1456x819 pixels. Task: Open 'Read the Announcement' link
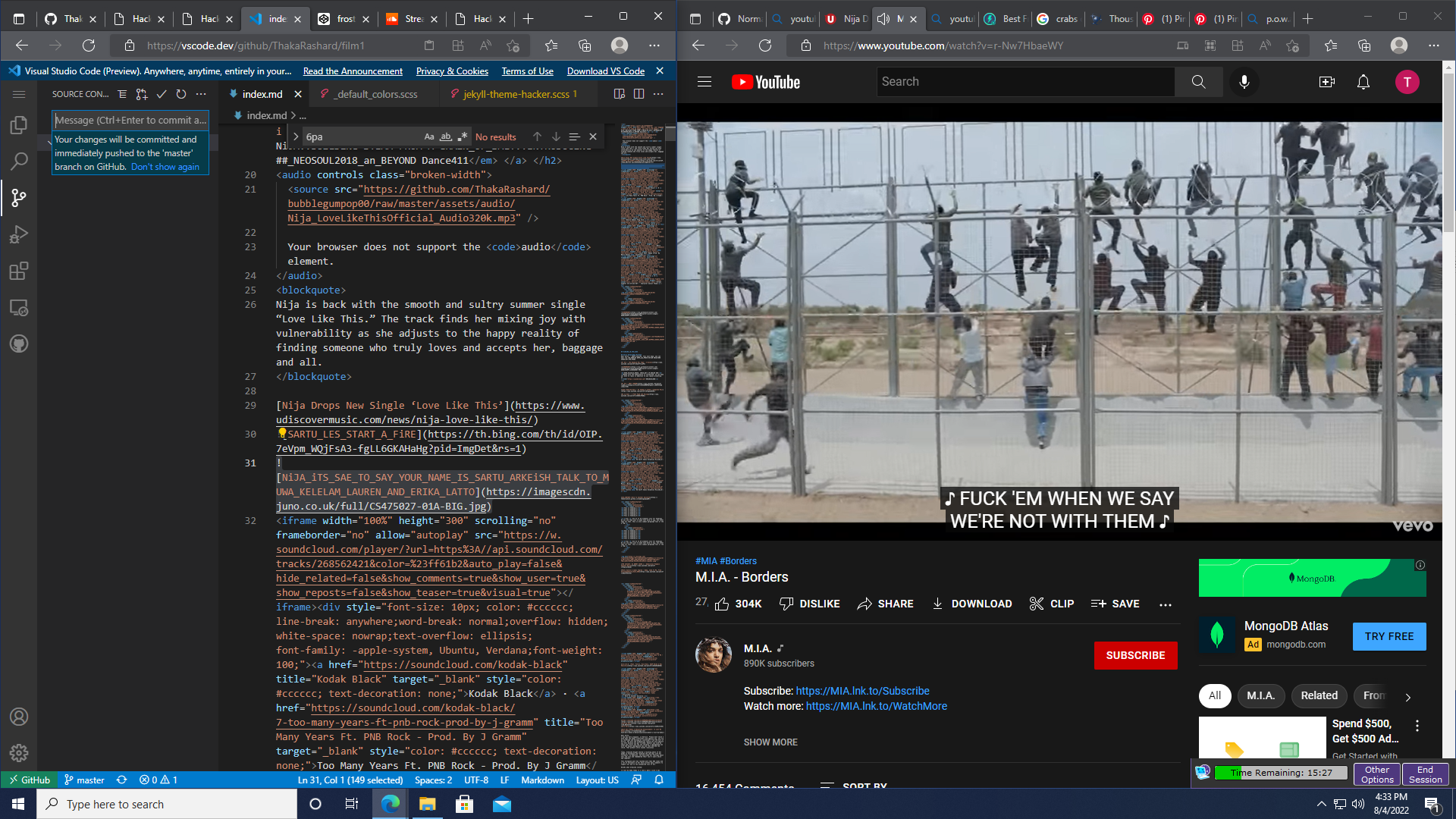tap(353, 71)
